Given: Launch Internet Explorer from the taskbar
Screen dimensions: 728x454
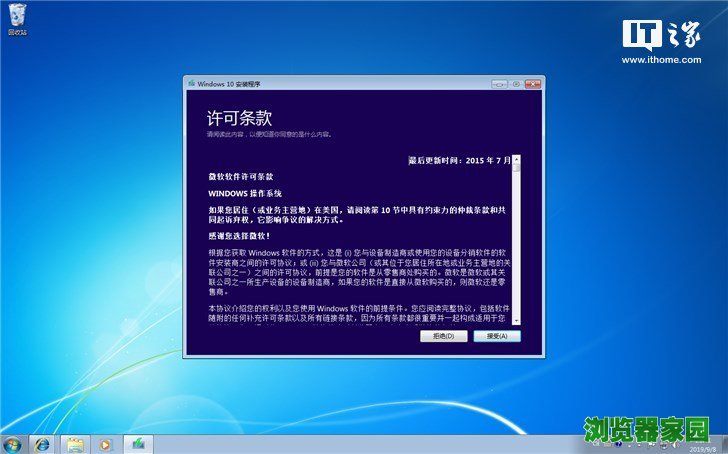Looking at the screenshot, I should tap(42, 443).
